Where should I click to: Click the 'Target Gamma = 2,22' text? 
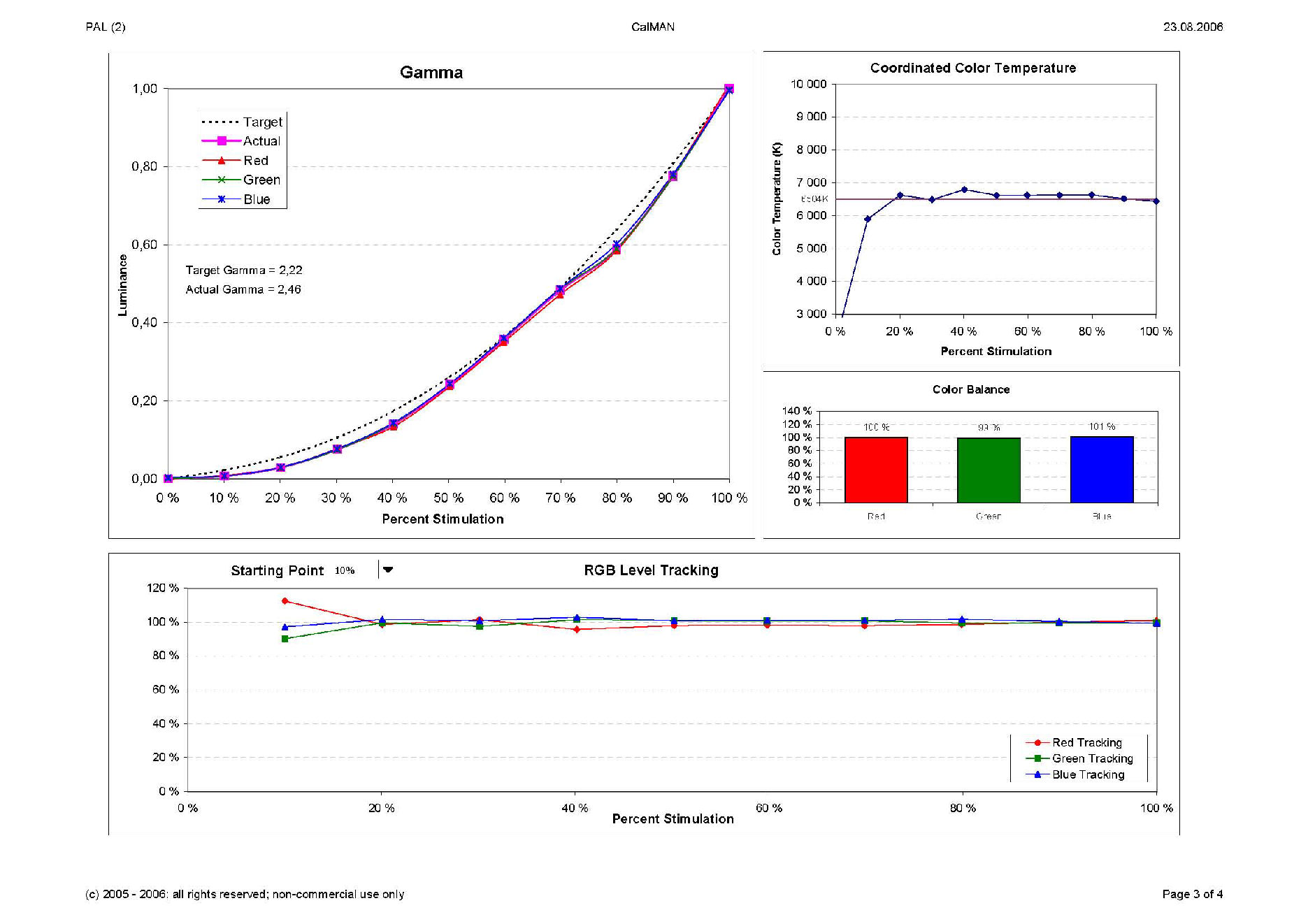pos(244,270)
